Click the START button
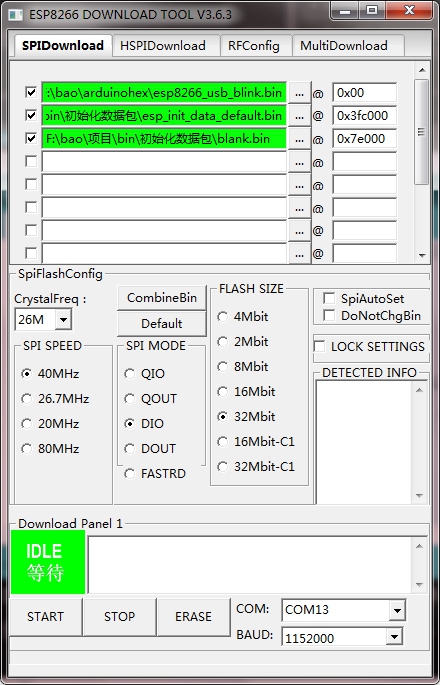Screen dimensions: 440x685 pos(45,616)
